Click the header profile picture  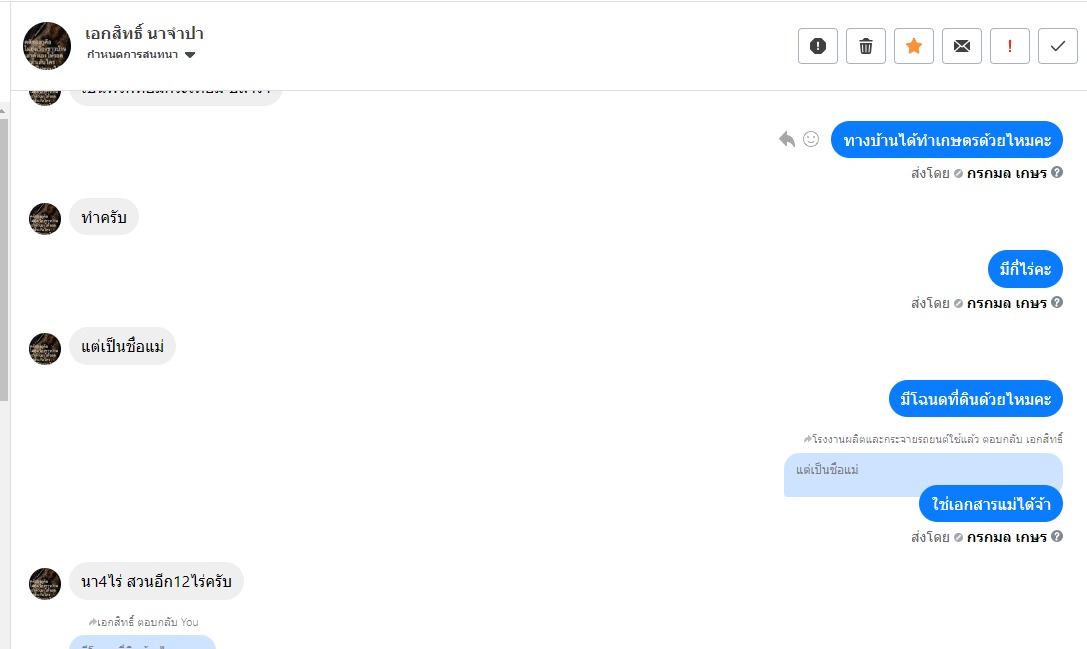click(47, 46)
